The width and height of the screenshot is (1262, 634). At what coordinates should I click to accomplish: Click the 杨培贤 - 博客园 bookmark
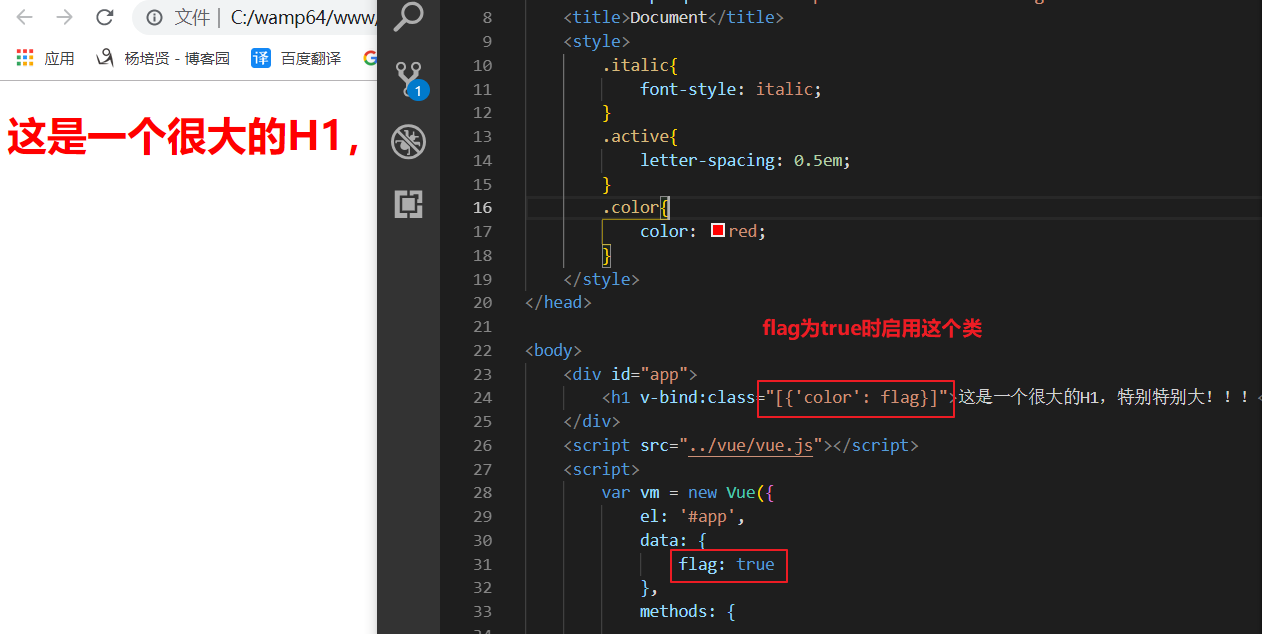pos(163,58)
